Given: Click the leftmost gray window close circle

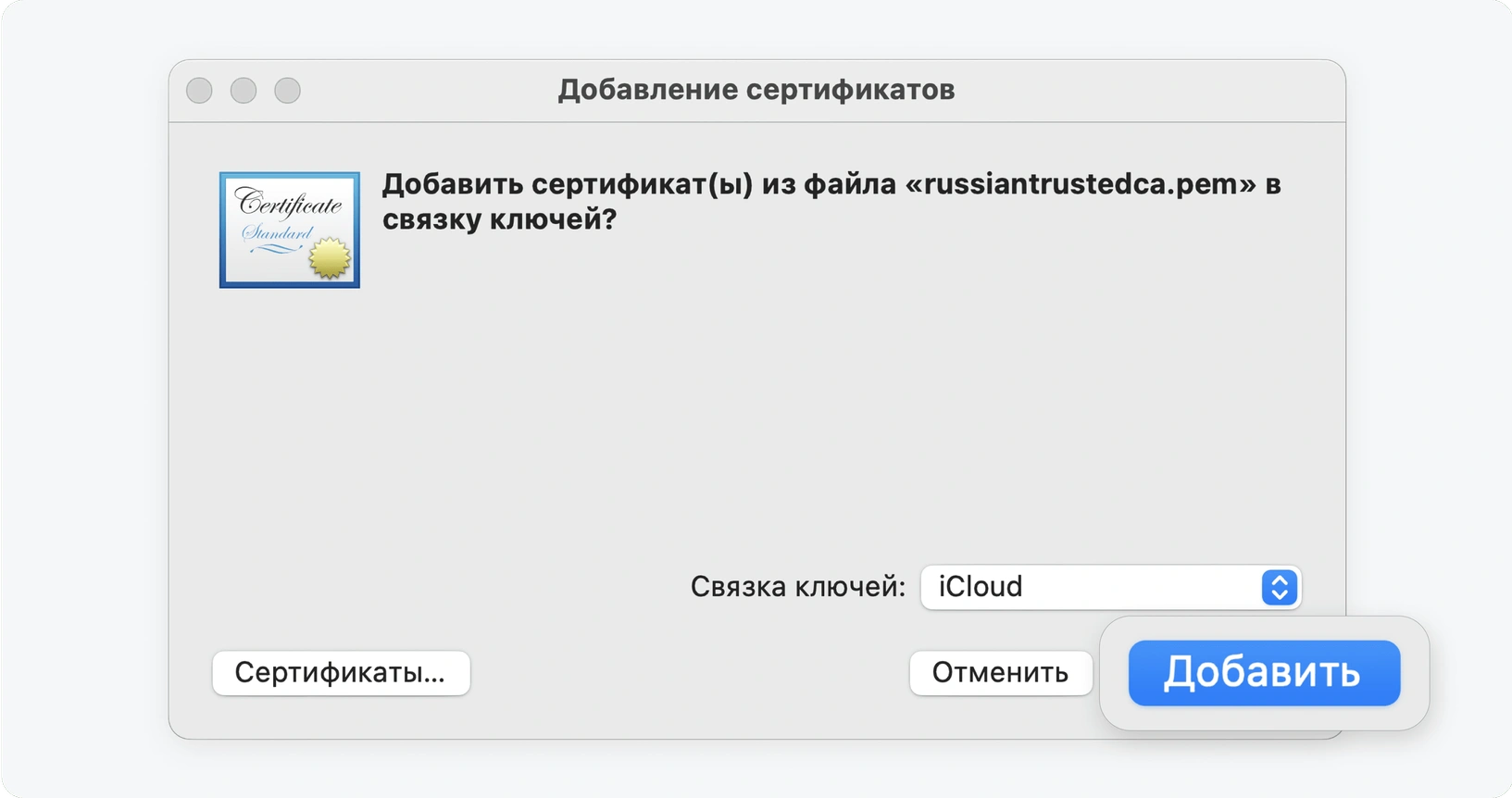Looking at the screenshot, I should pos(199,91).
